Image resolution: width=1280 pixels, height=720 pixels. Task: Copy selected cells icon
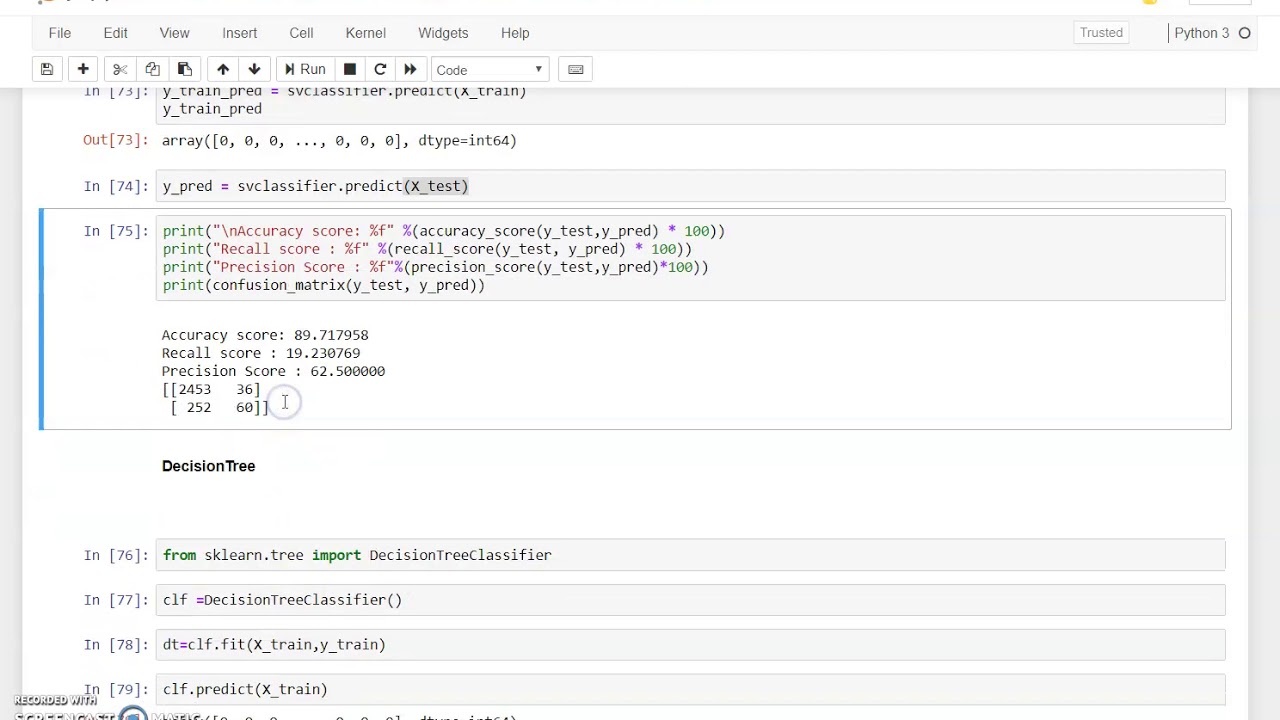point(152,70)
